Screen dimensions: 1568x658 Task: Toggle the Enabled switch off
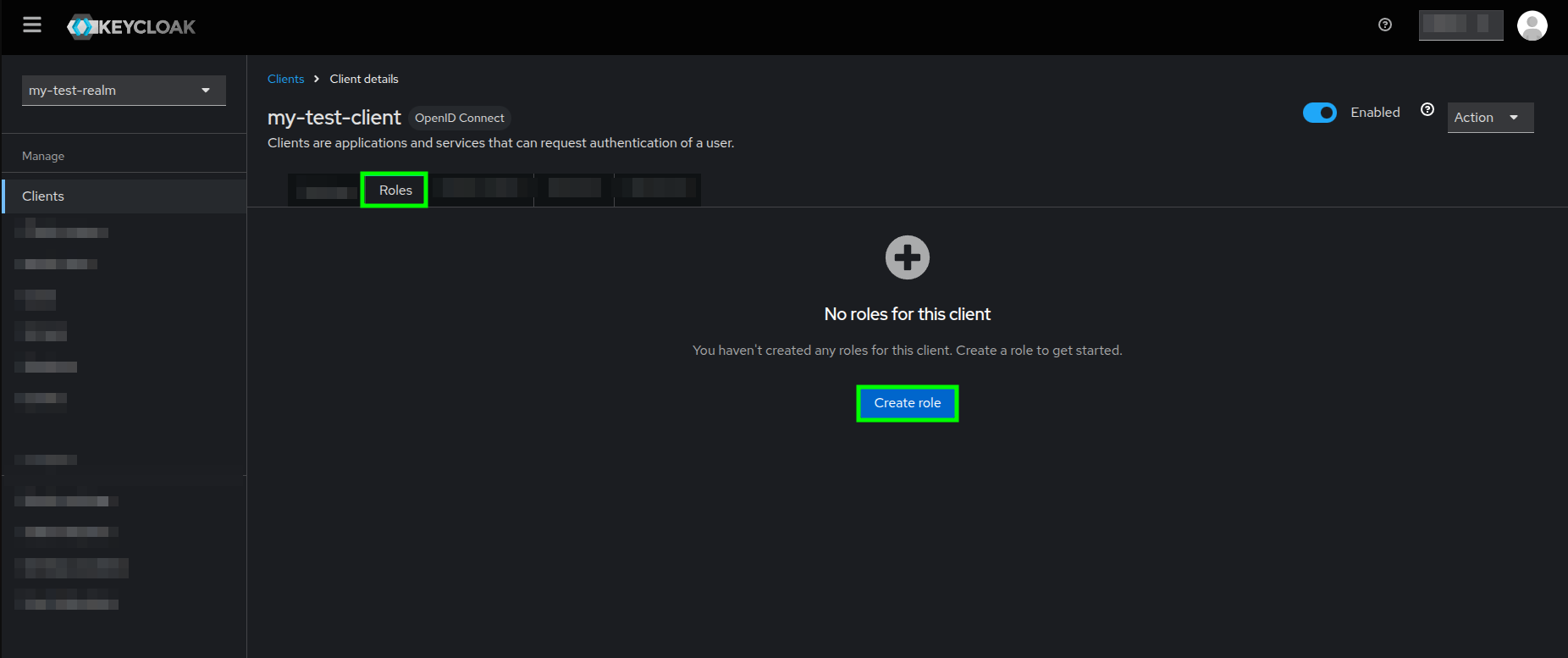pyautogui.click(x=1319, y=113)
